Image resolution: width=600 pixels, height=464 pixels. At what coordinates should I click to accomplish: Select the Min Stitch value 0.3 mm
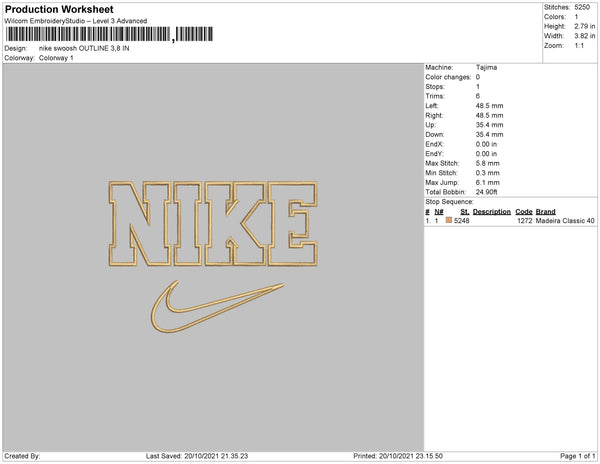point(488,173)
